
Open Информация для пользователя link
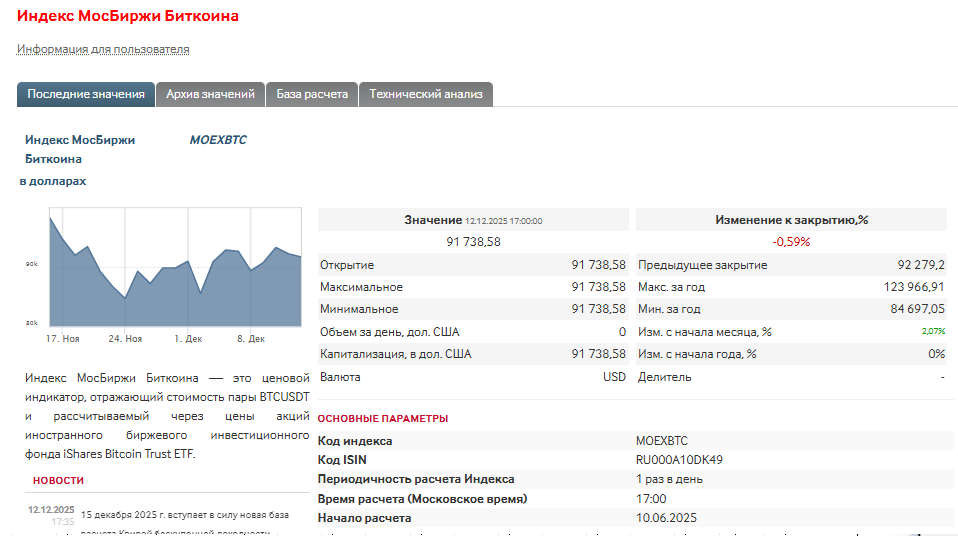103,49
